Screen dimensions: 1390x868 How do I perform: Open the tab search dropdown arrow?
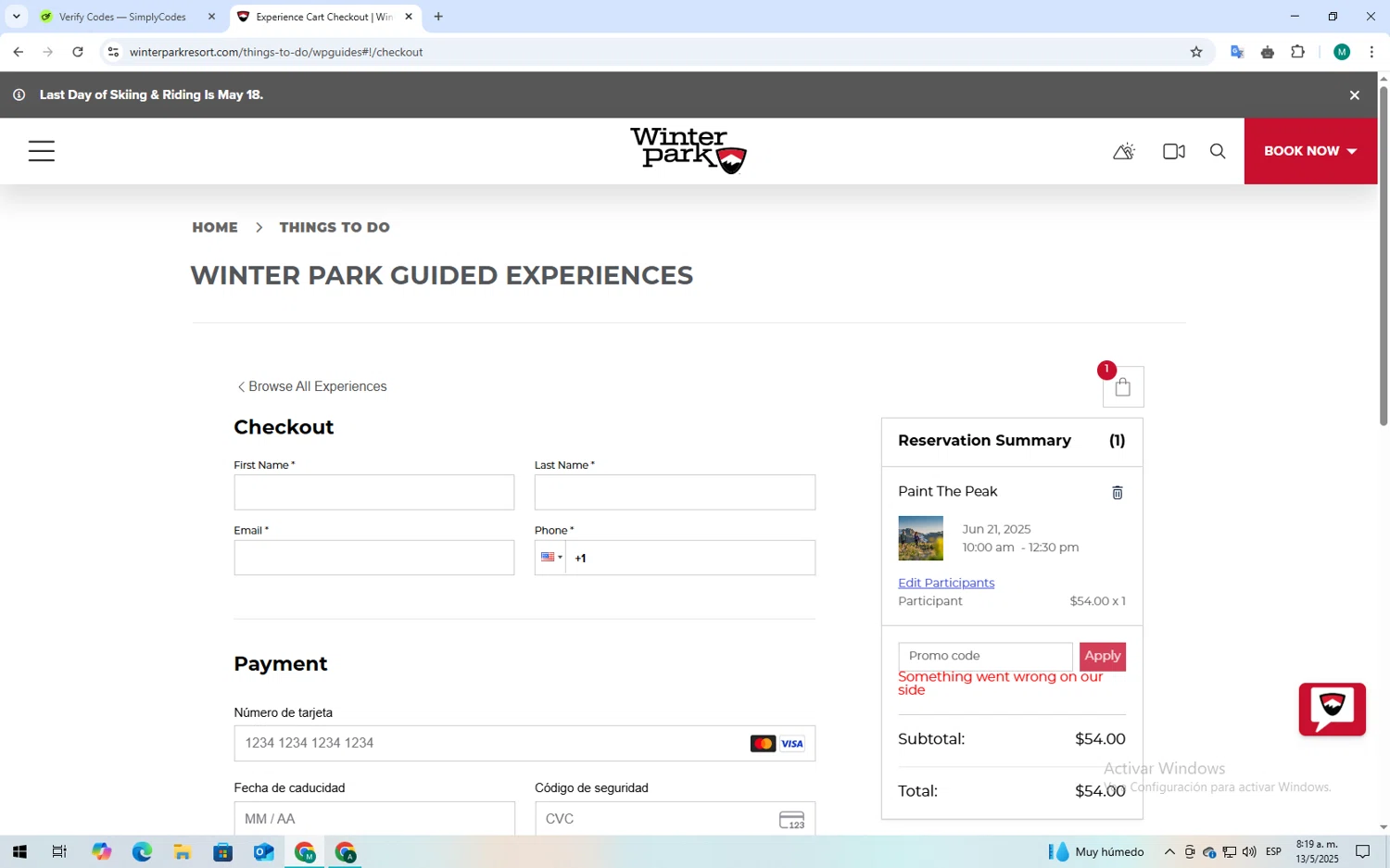[16, 17]
